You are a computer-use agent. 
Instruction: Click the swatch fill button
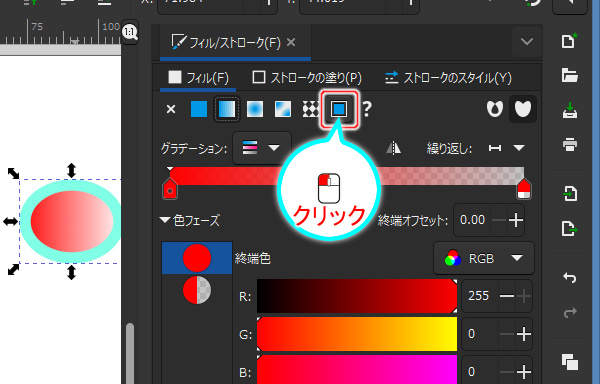pyautogui.click(x=339, y=109)
